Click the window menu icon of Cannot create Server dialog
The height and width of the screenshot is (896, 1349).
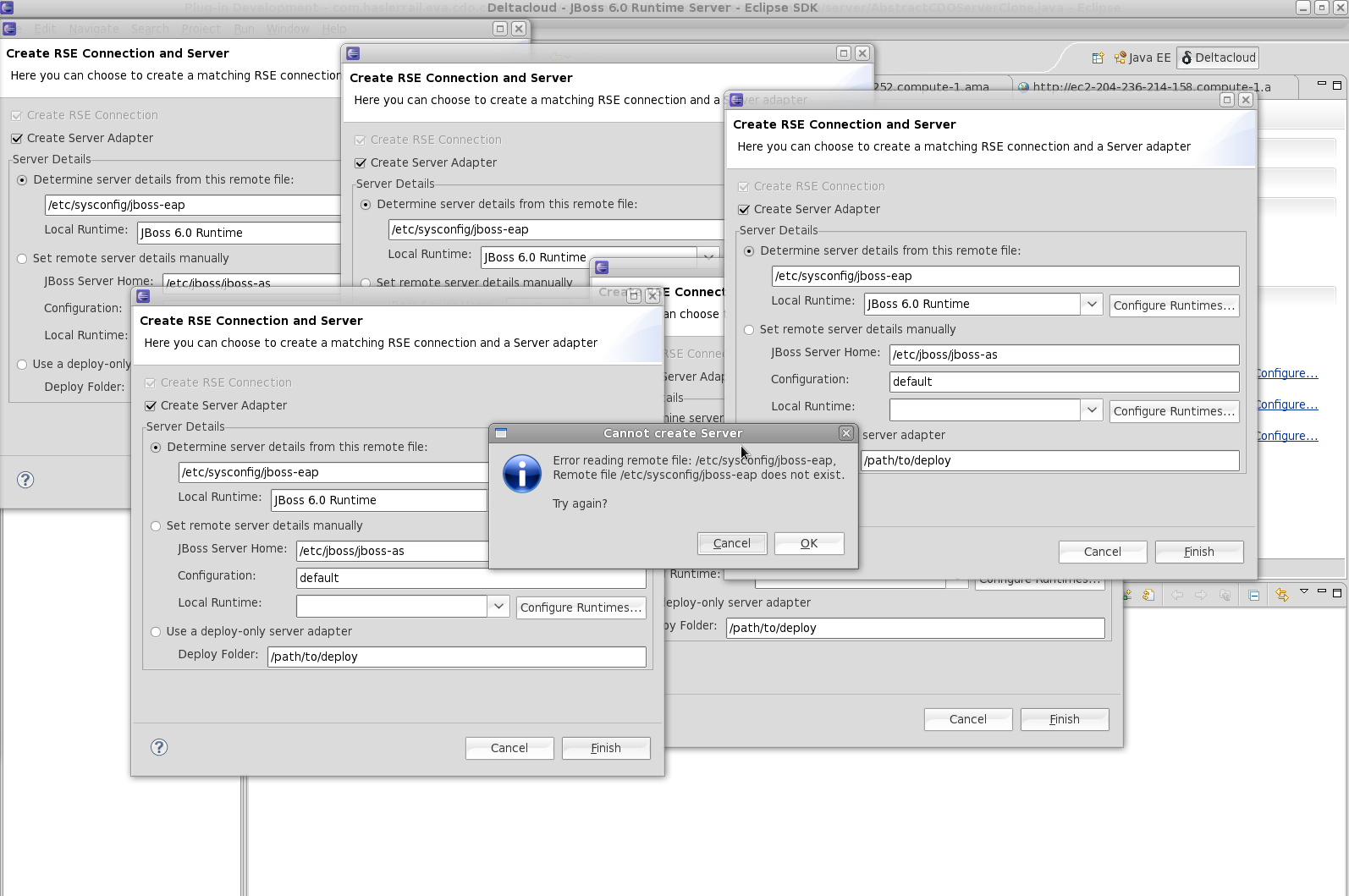click(501, 433)
